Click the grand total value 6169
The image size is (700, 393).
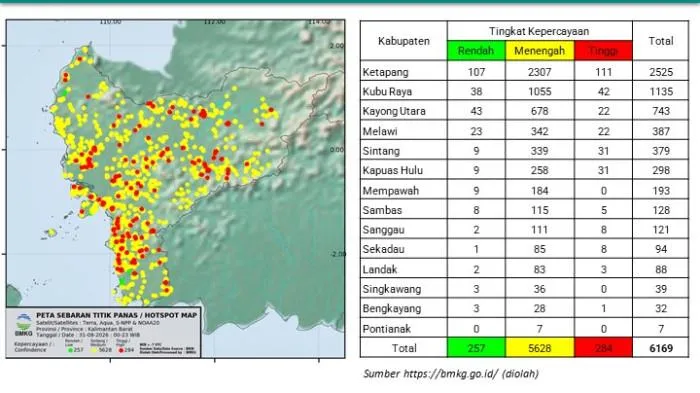pyautogui.click(x=661, y=348)
